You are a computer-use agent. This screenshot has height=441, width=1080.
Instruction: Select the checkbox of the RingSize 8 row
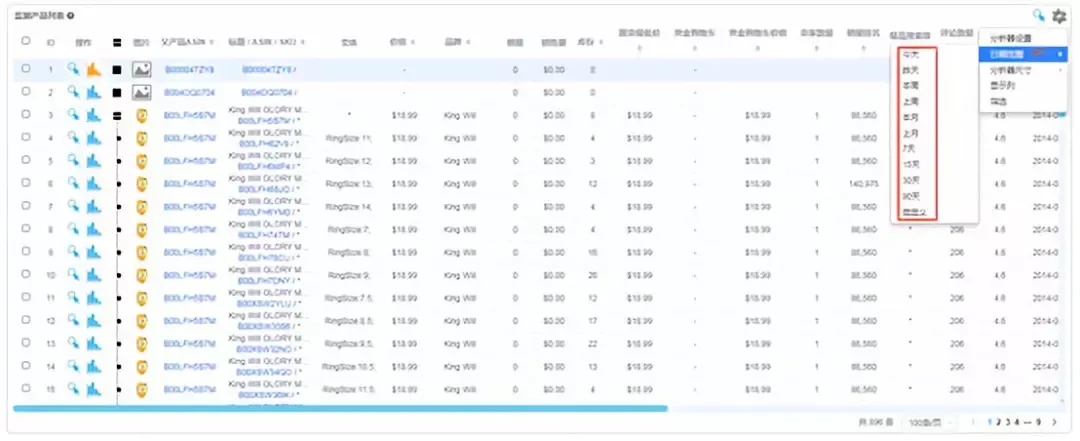25,251
